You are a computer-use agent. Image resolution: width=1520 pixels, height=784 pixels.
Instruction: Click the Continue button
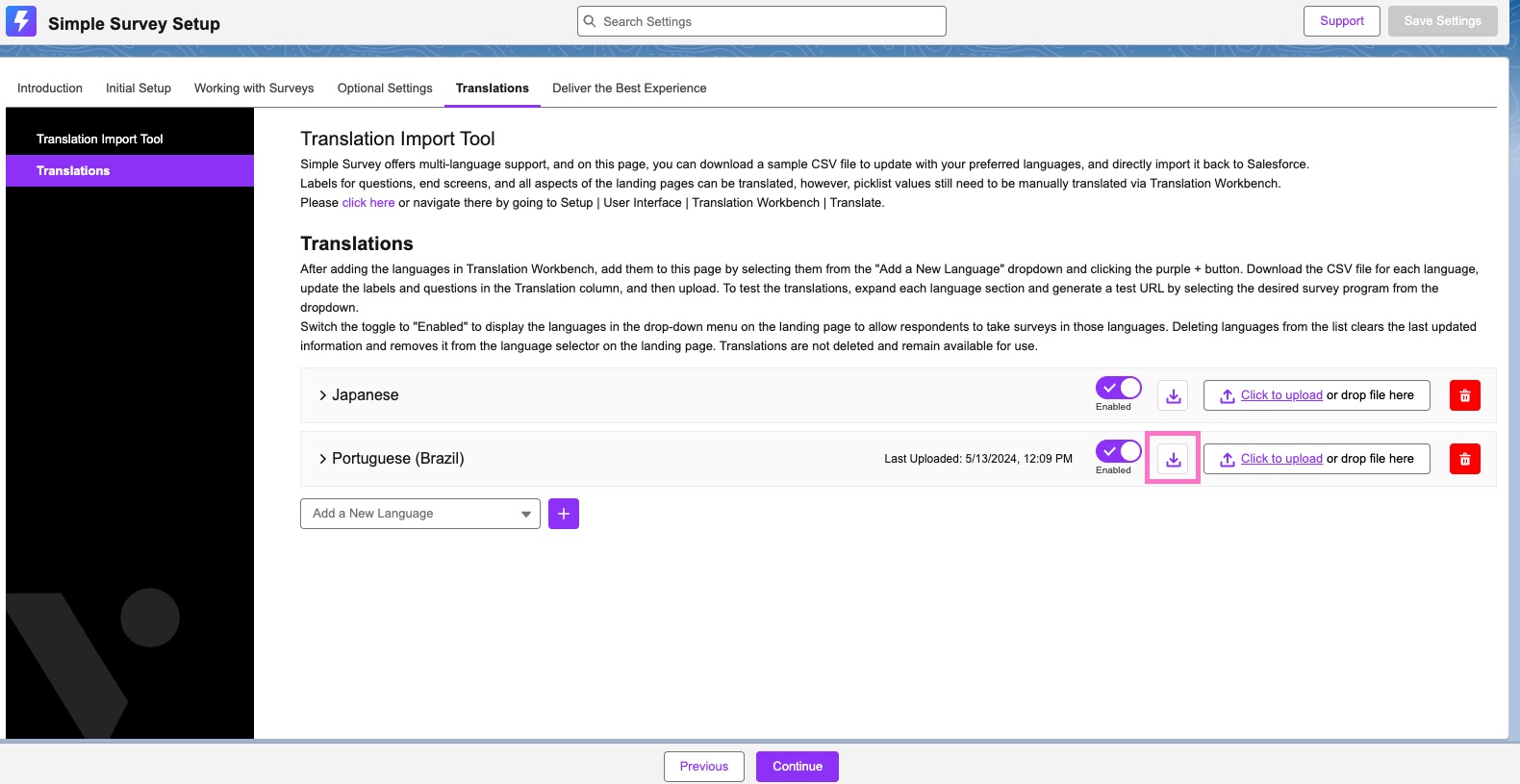click(798, 767)
